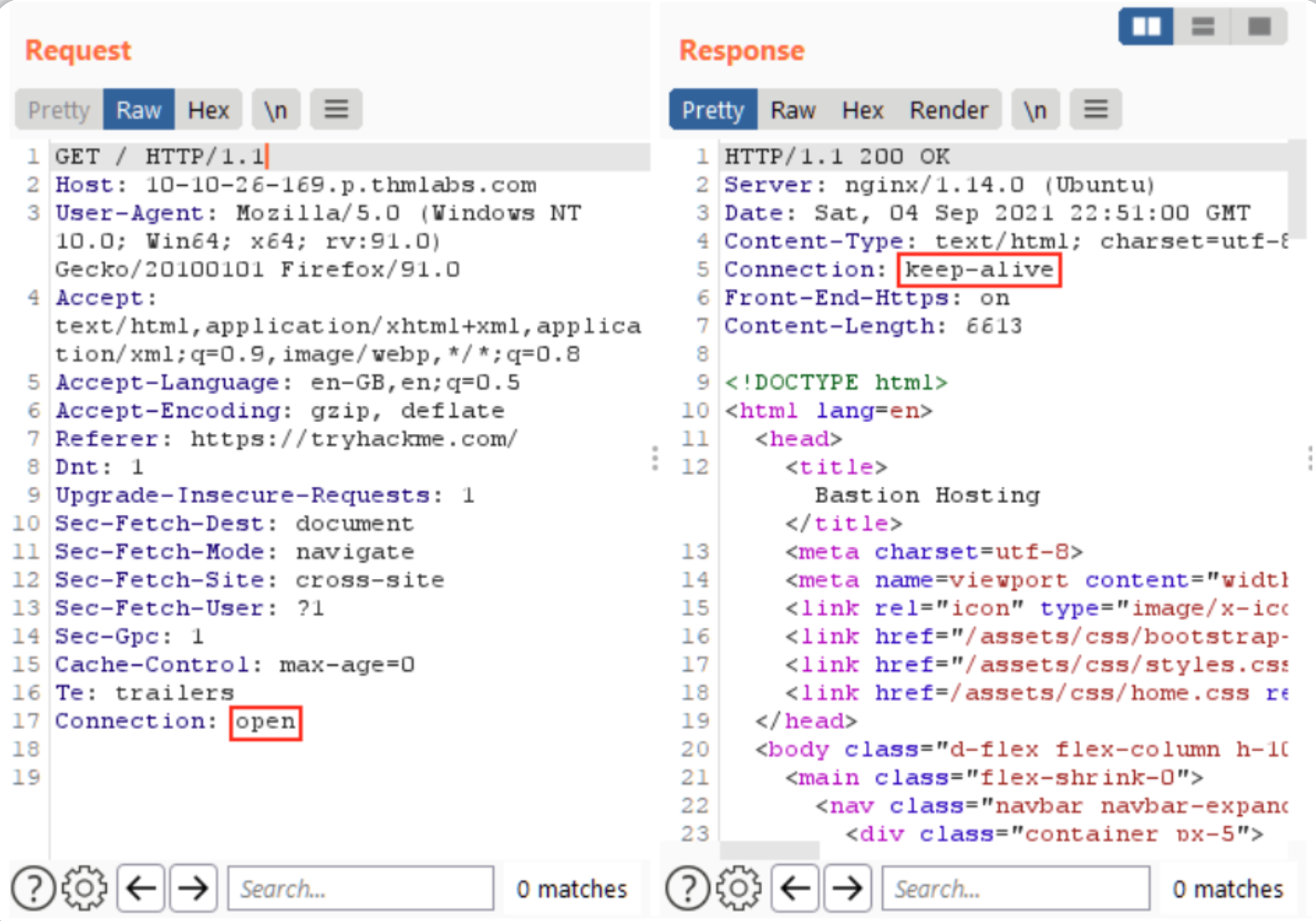1316x921 pixels.
Task: Click the Front-End-Https: on header
Action: pyautogui.click(x=867, y=298)
